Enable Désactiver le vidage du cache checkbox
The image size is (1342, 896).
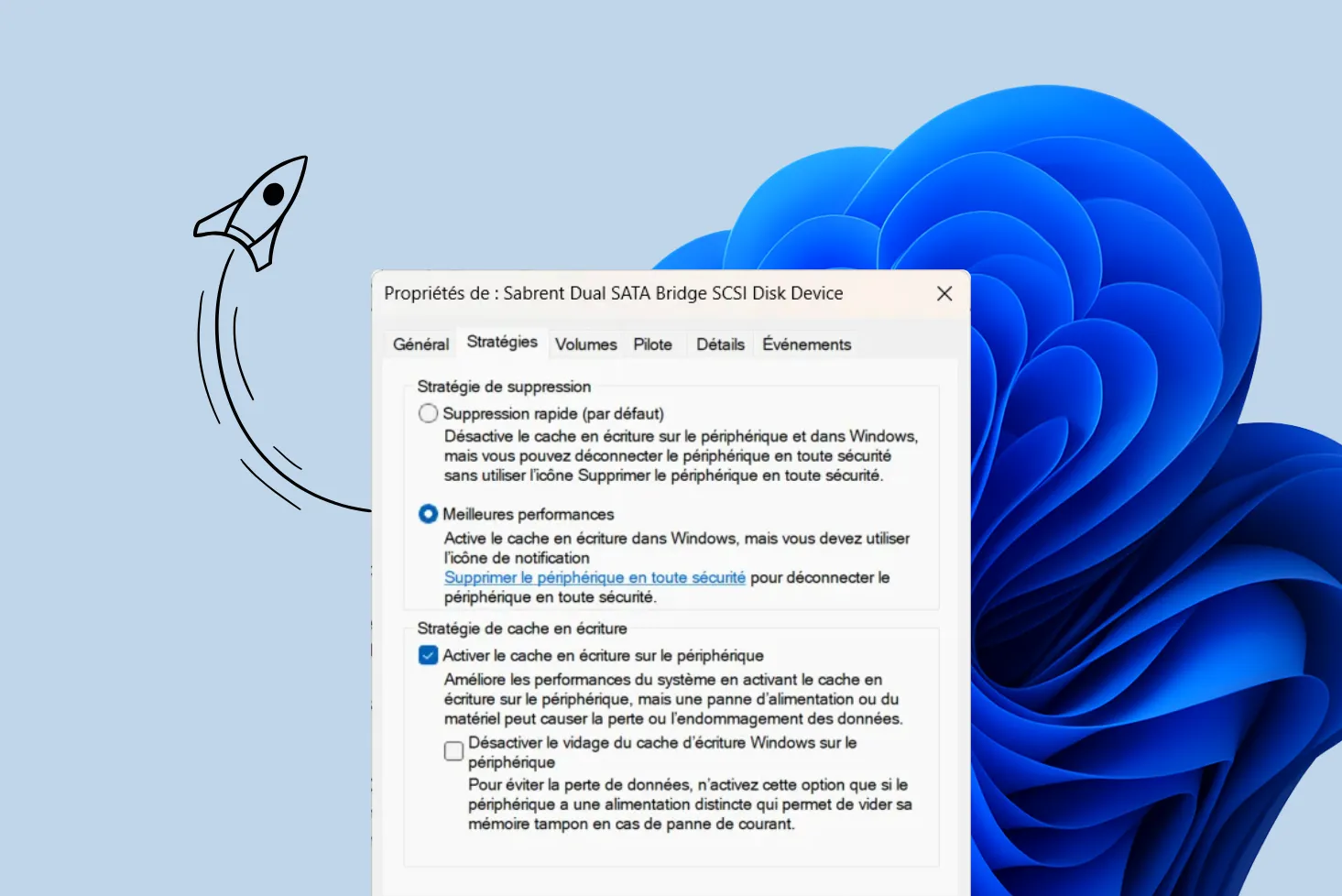tap(453, 751)
